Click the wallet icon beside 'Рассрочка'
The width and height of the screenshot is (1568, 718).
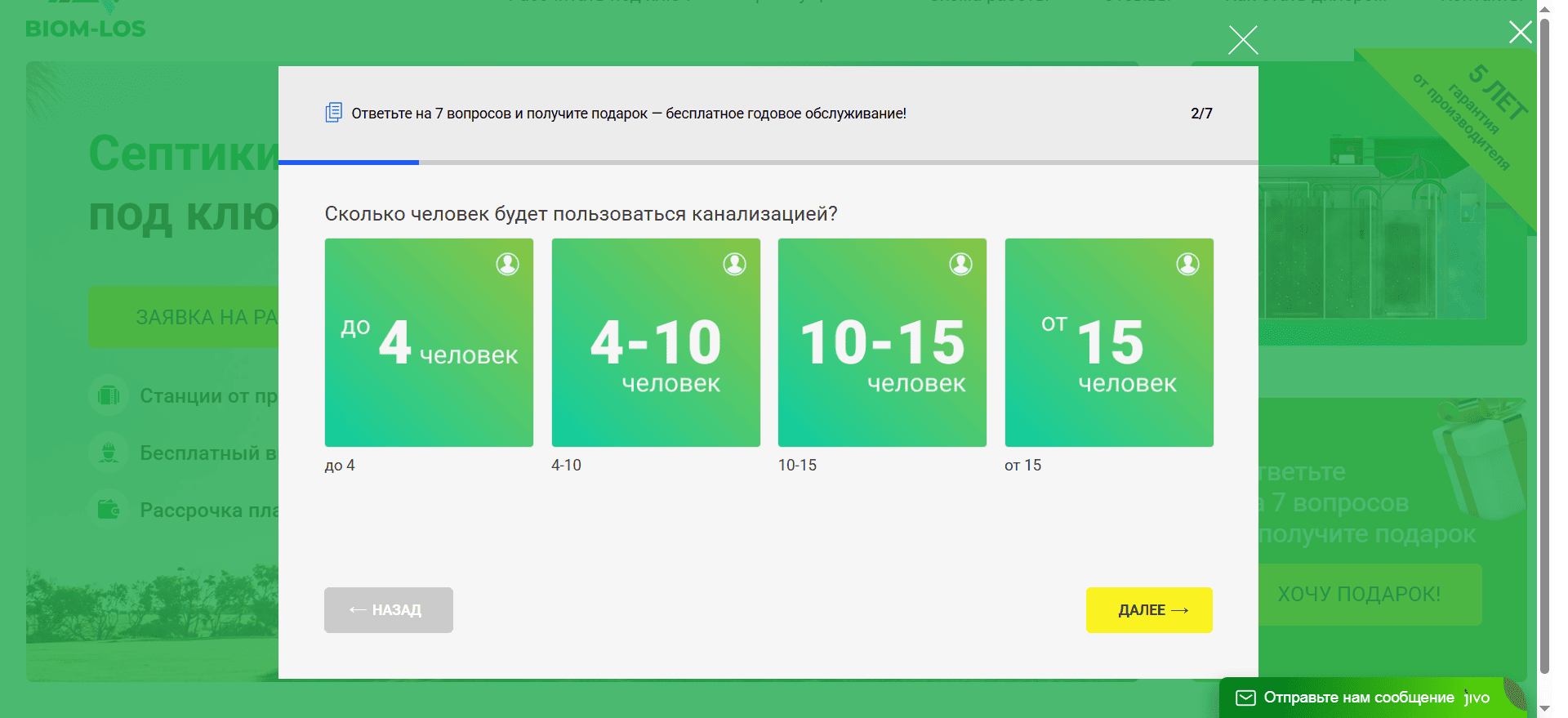pyautogui.click(x=109, y=510)
